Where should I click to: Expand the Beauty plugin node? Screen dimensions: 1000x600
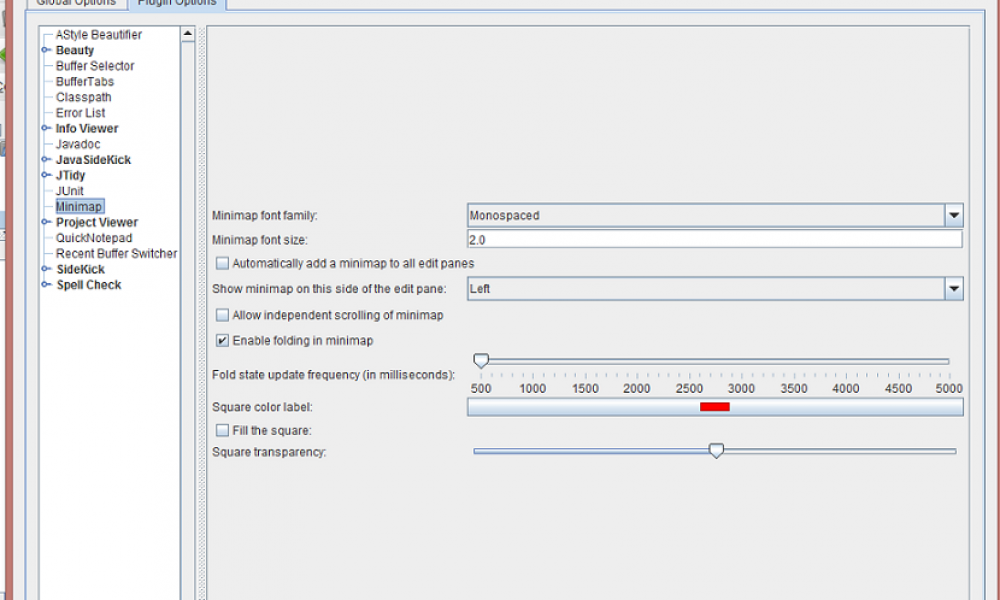[x=44, y=50]
